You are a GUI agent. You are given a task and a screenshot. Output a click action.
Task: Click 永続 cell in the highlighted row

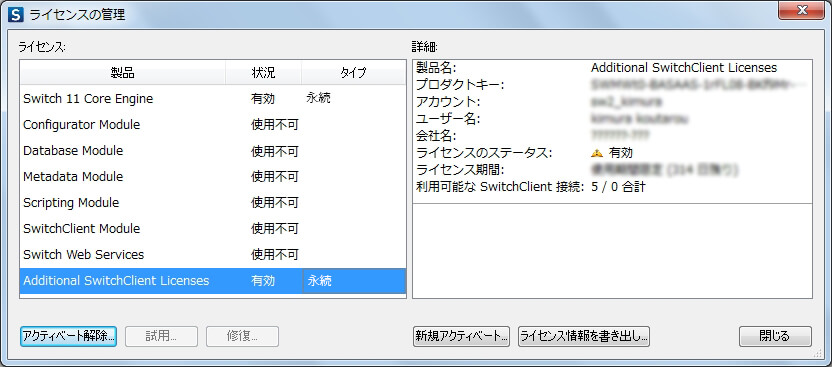tap(354, 281)
